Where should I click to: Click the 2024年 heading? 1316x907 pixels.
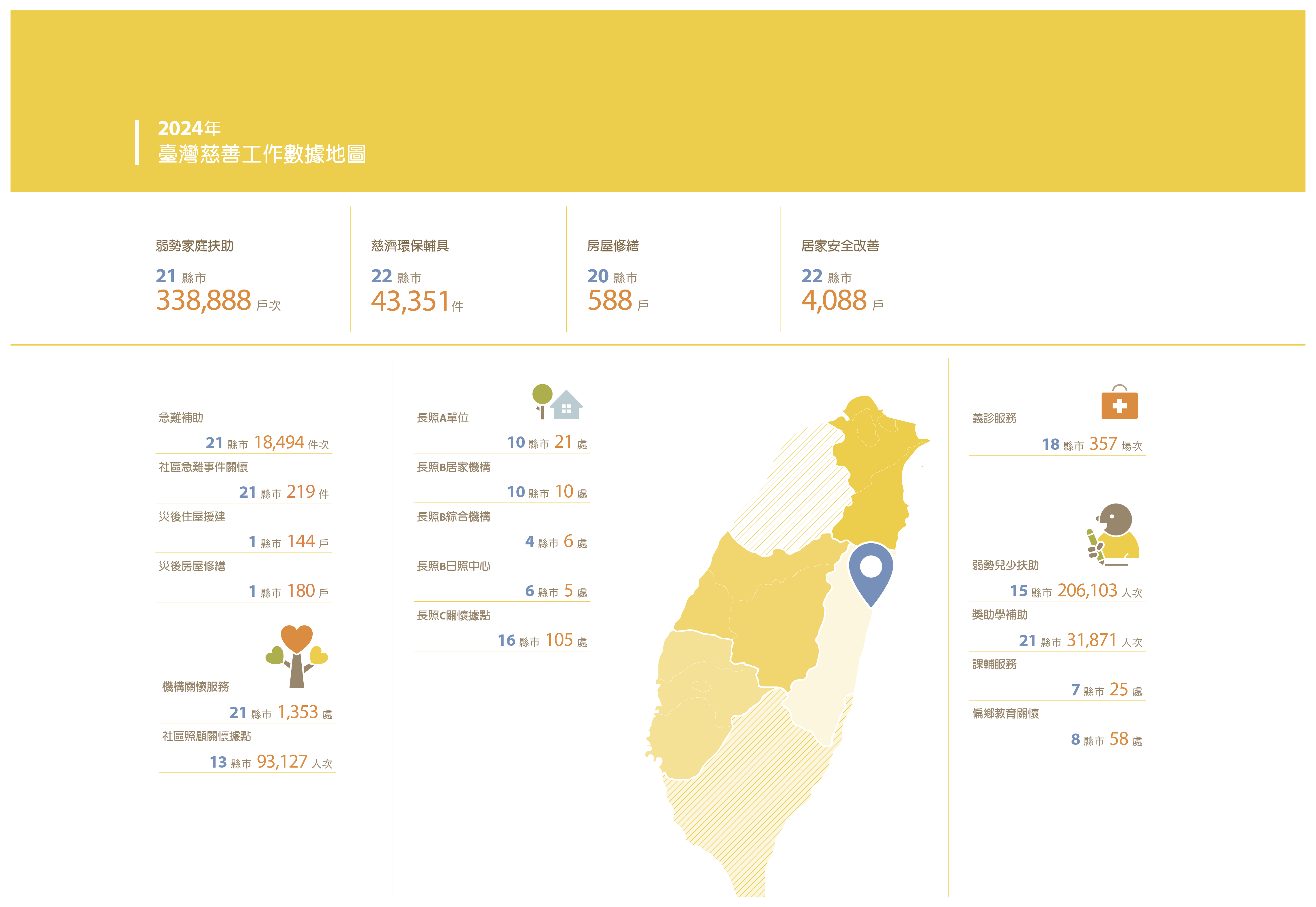point(189,128)
